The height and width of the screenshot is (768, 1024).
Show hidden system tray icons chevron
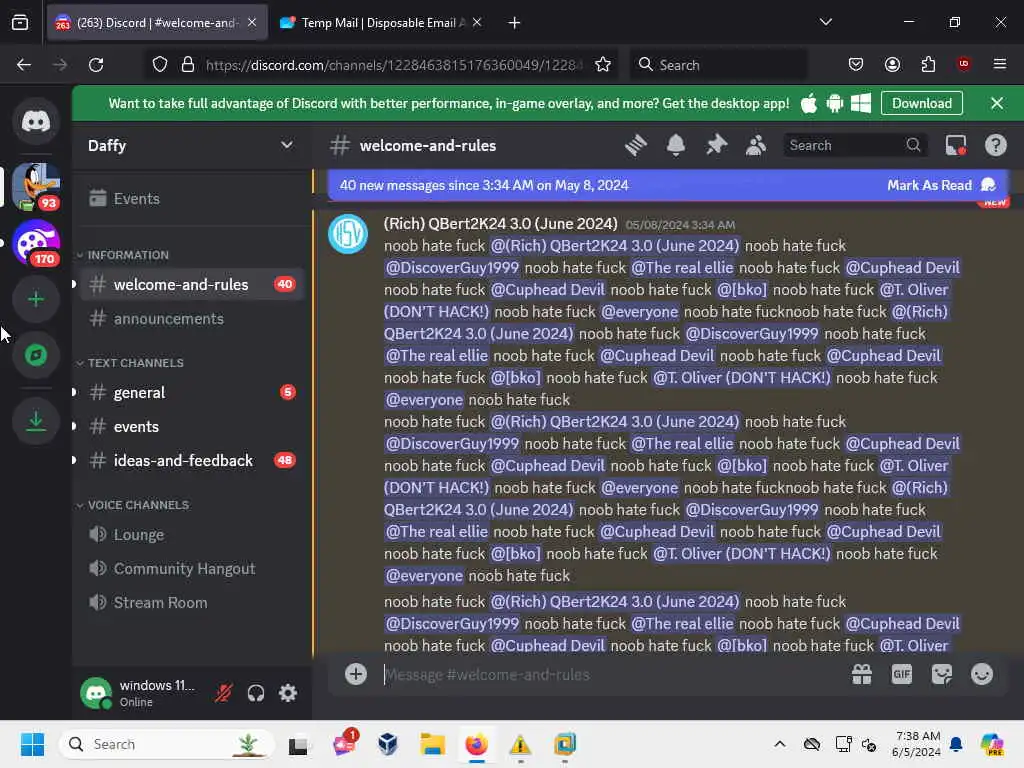pyautogui.click(x=780, y=744)
